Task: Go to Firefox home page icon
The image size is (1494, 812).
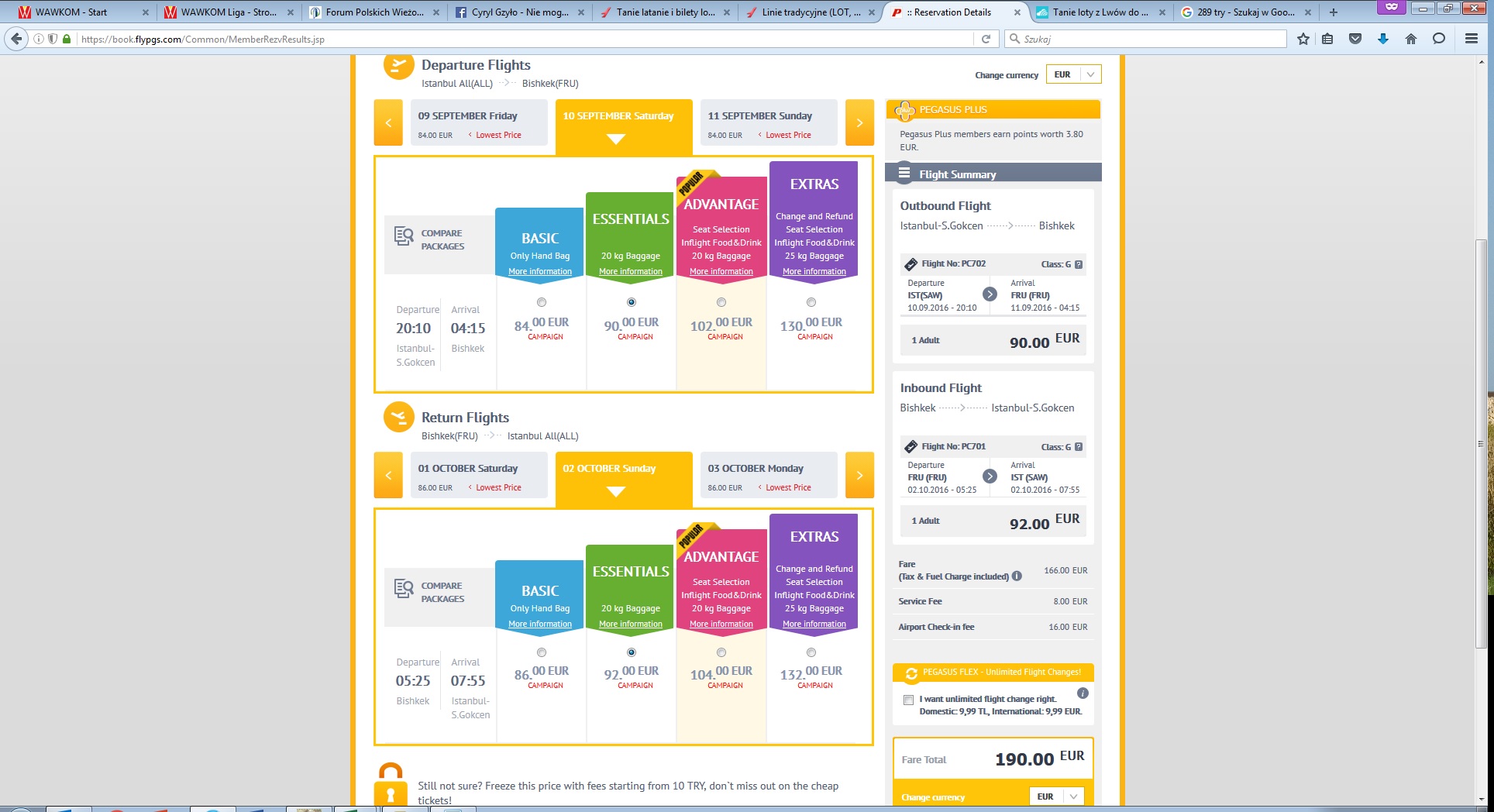Action: coord(1411,39)
